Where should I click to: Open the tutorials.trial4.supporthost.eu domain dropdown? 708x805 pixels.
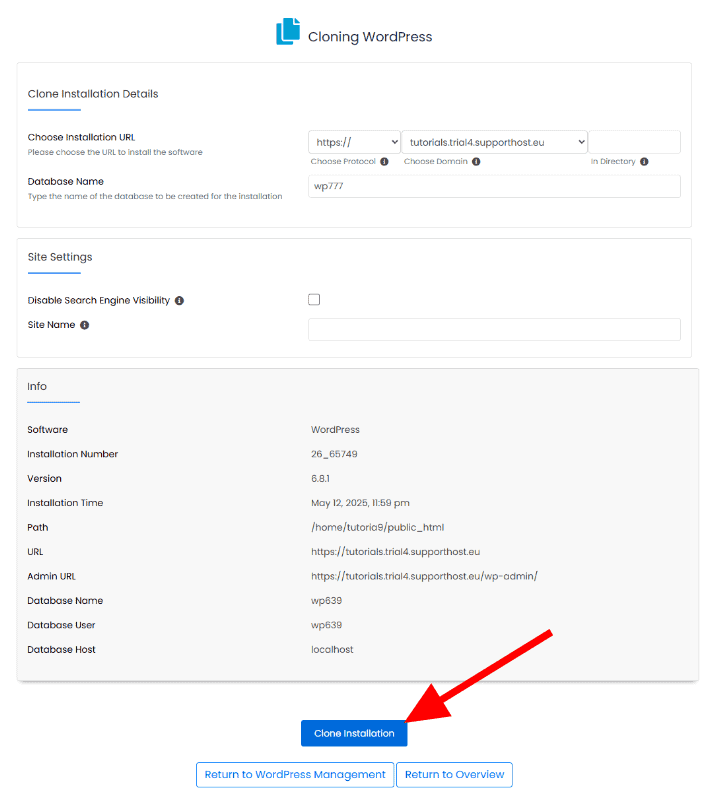pos(494,142)
